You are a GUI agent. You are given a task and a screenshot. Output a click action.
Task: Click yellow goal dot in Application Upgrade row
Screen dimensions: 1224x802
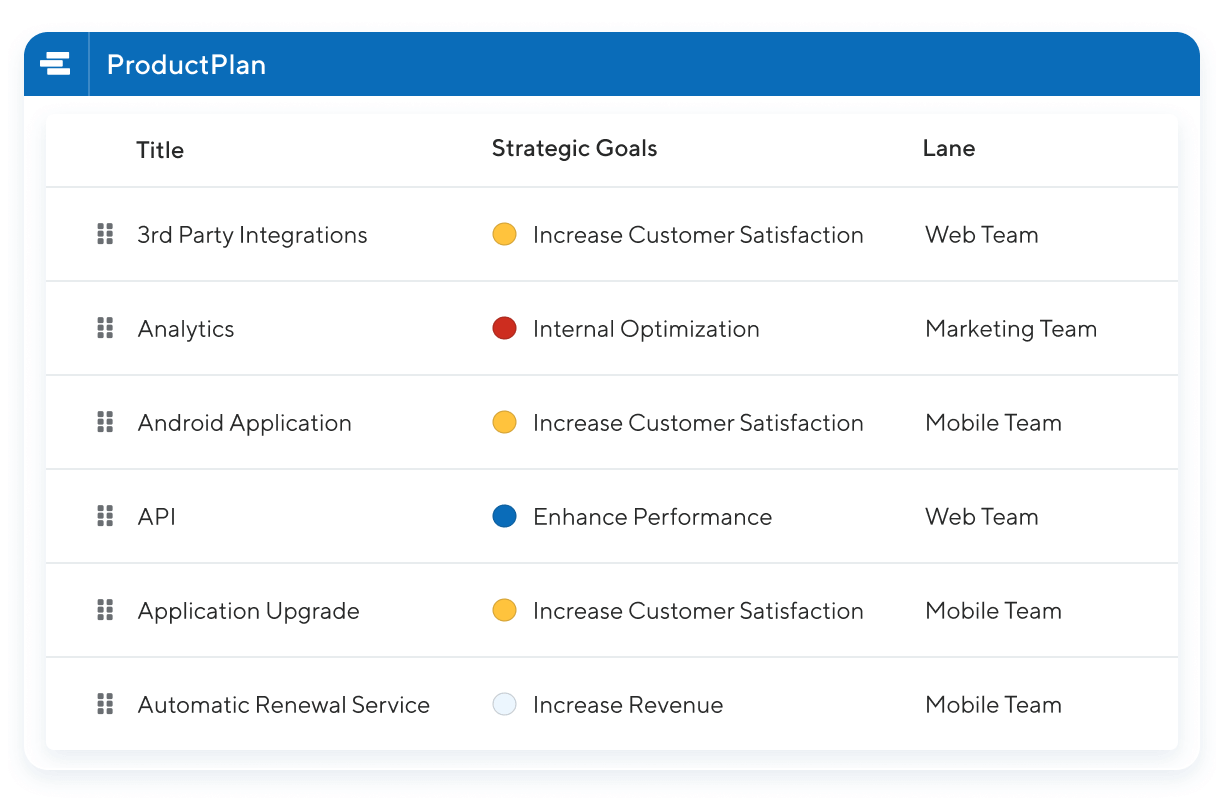[x=505, y=610]
